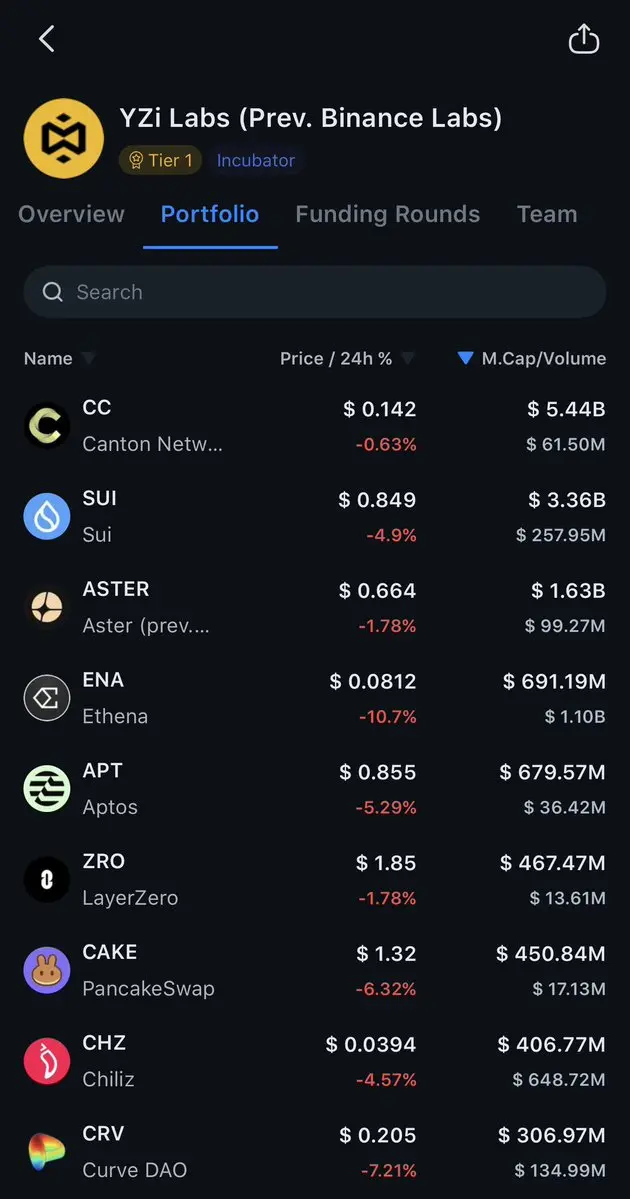
Task: Tap the Incubator tag
Action: (x=255, y=160)
